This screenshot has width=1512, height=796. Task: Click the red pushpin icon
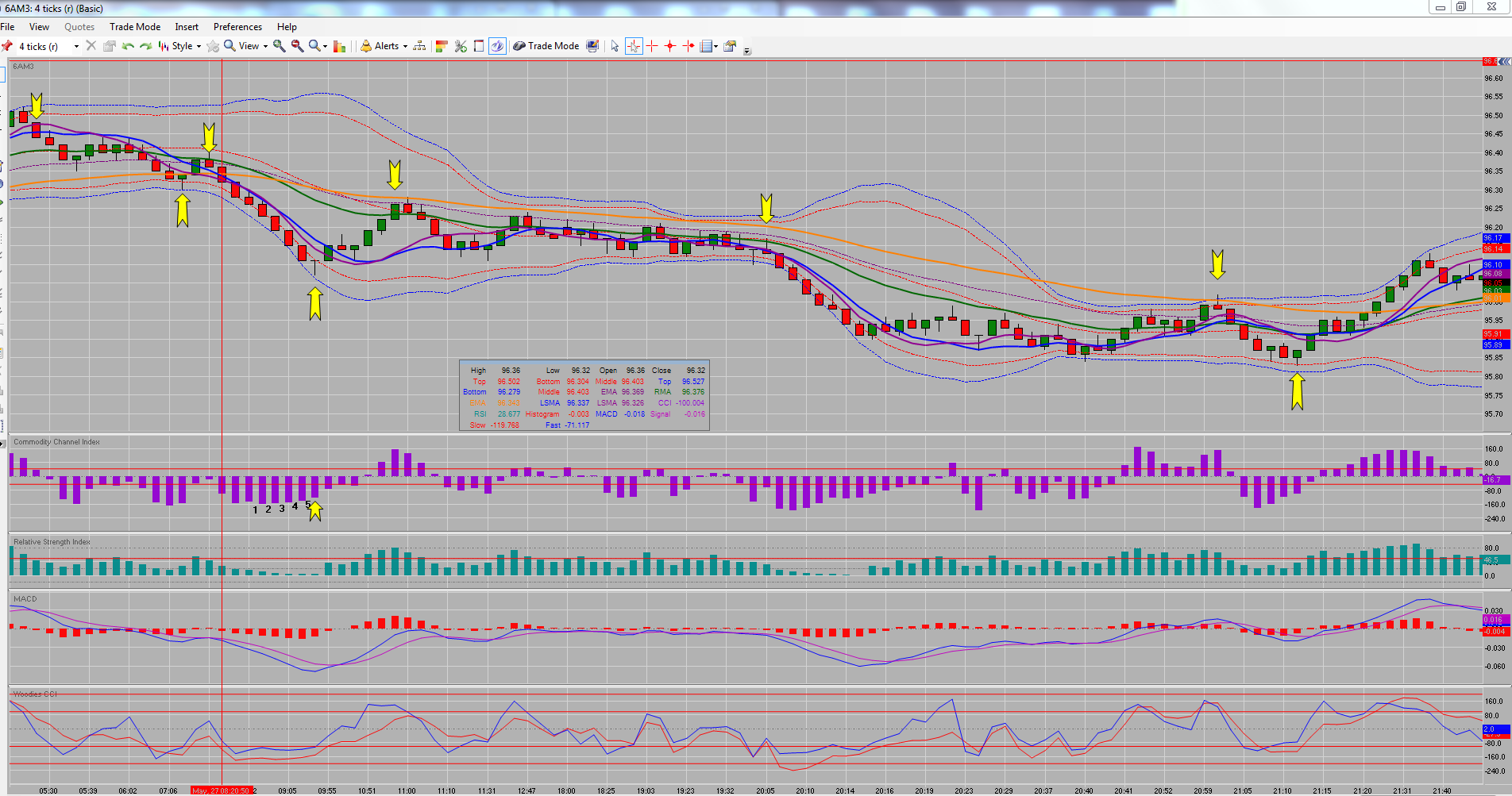pos(7,46)
